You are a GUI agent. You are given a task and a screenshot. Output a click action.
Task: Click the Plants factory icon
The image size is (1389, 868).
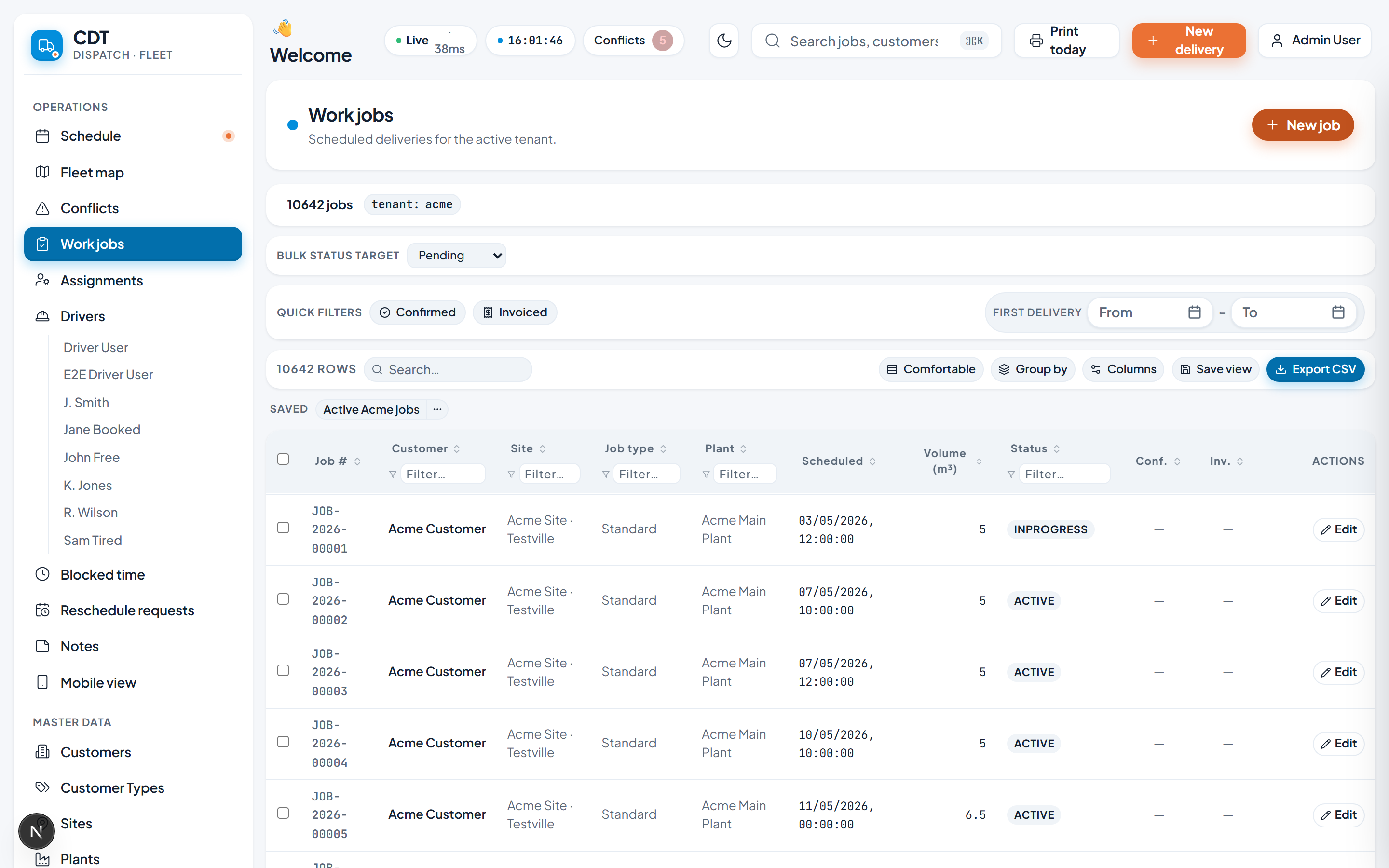click(x=42, y=859)
